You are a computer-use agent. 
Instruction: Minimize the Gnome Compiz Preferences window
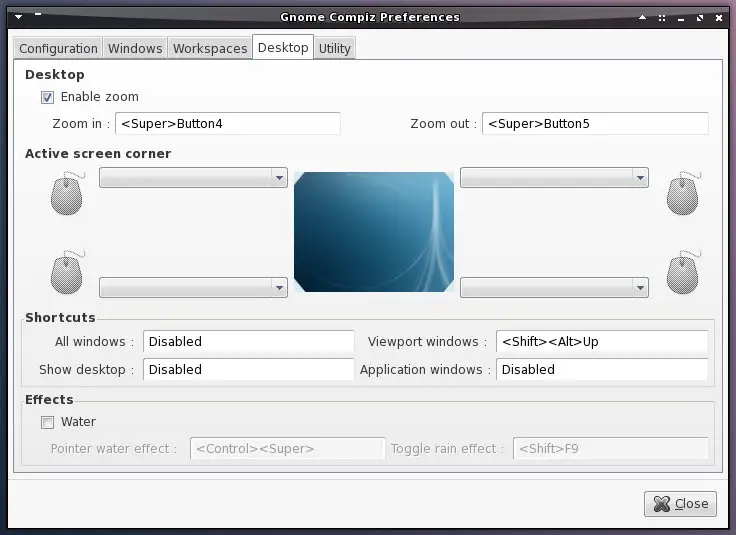pyautogui.click(x=681, y=18)
